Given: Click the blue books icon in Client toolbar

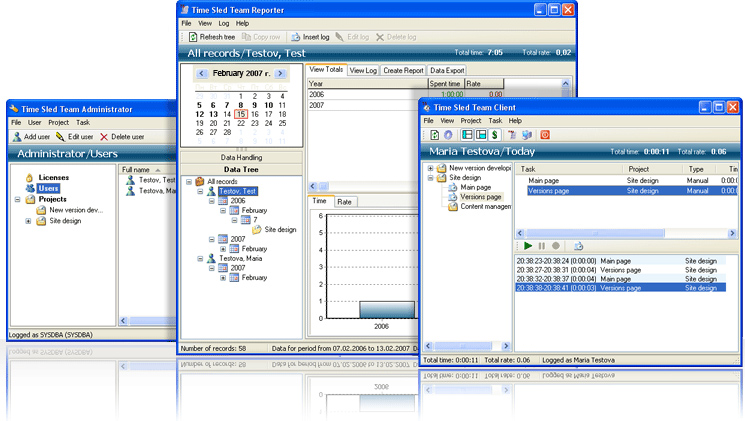Looking at the screenshot, I should tap(526, 135).
